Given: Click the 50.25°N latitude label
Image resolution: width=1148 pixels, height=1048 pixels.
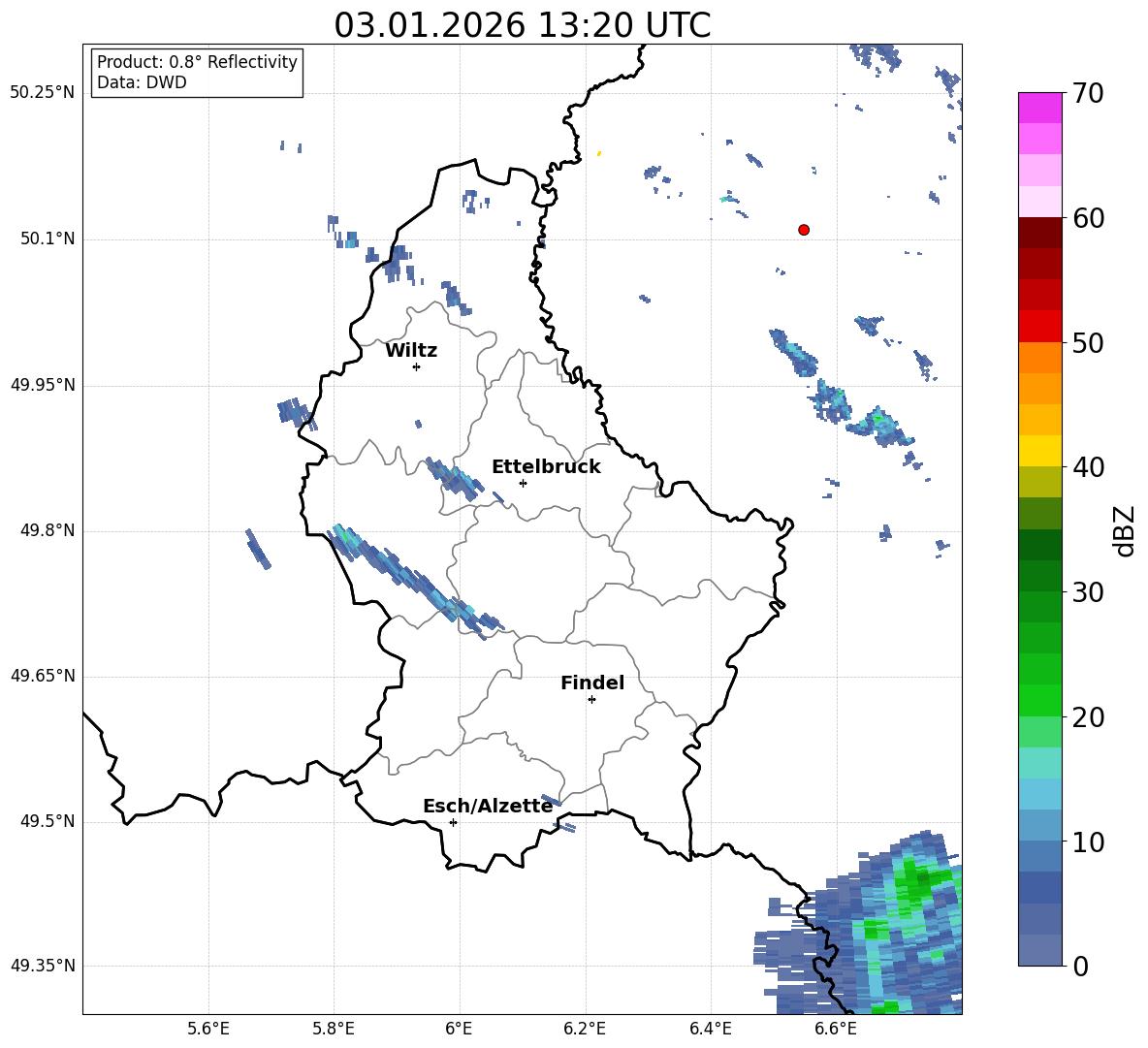Looking at the screenshot, I should 43,93.
